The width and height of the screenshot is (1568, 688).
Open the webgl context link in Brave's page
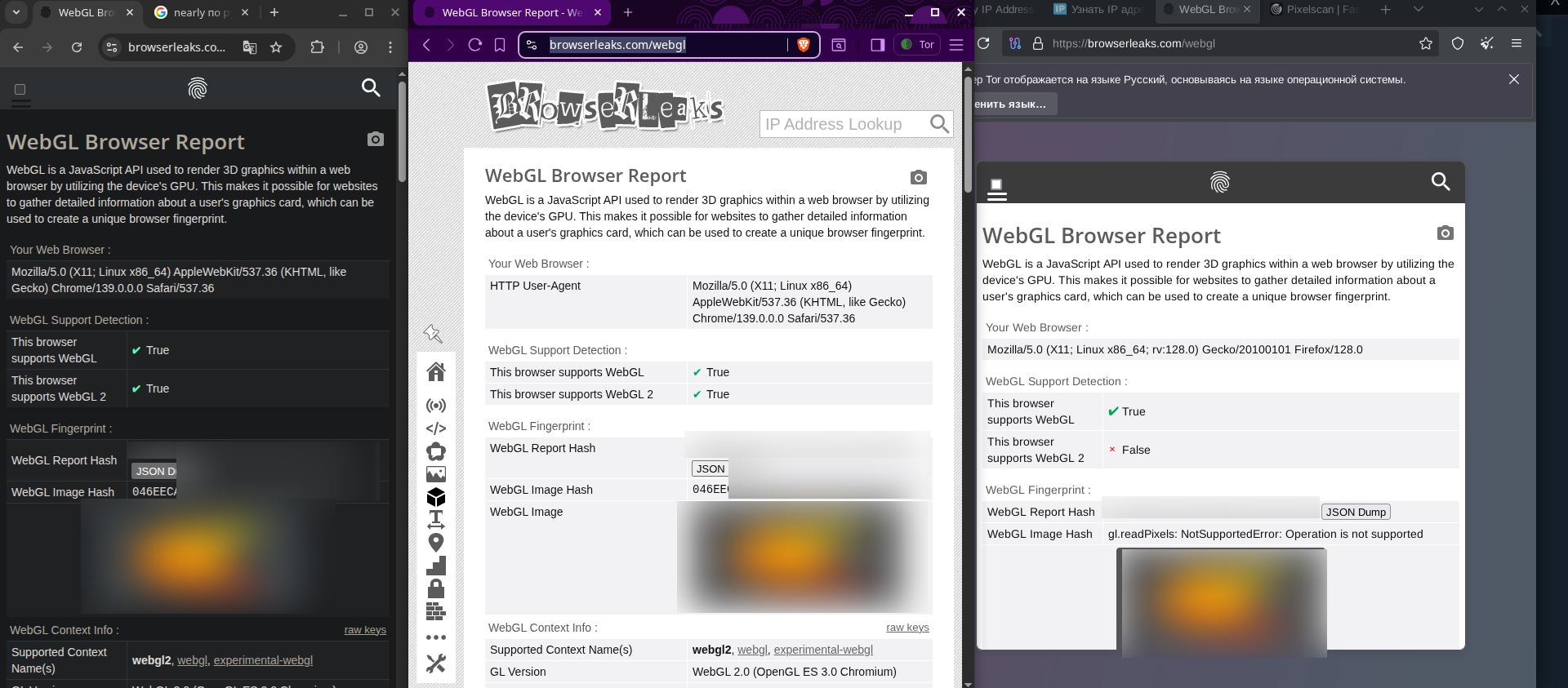[x=752, y=650]
